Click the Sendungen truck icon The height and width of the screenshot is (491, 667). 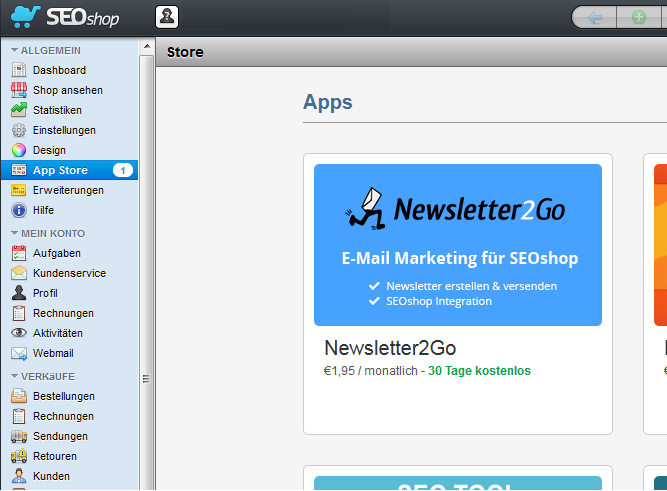coord(19,436)
